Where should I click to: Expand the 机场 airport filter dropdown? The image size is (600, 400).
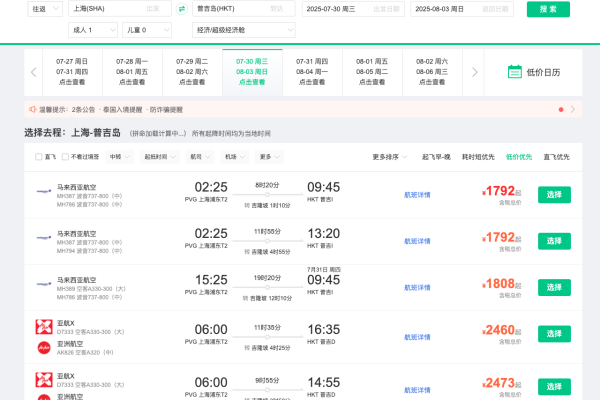pos(235,157)
